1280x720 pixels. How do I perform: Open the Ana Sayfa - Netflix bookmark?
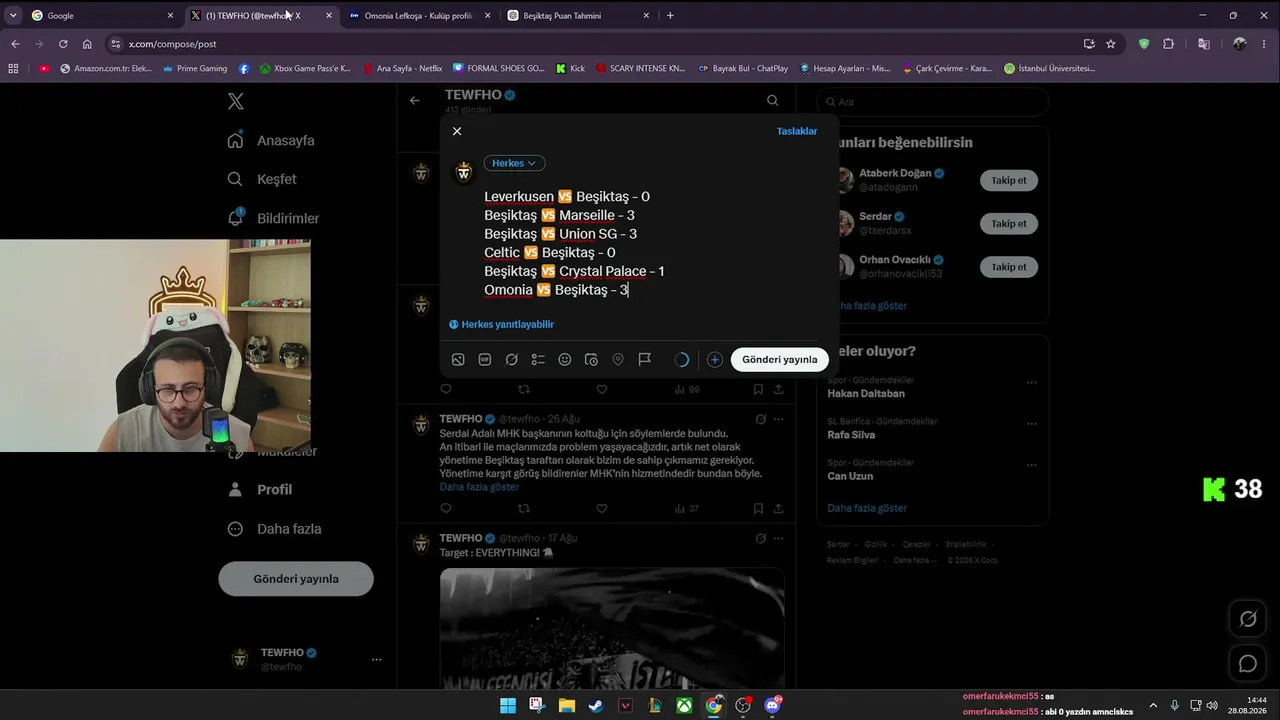402,69
